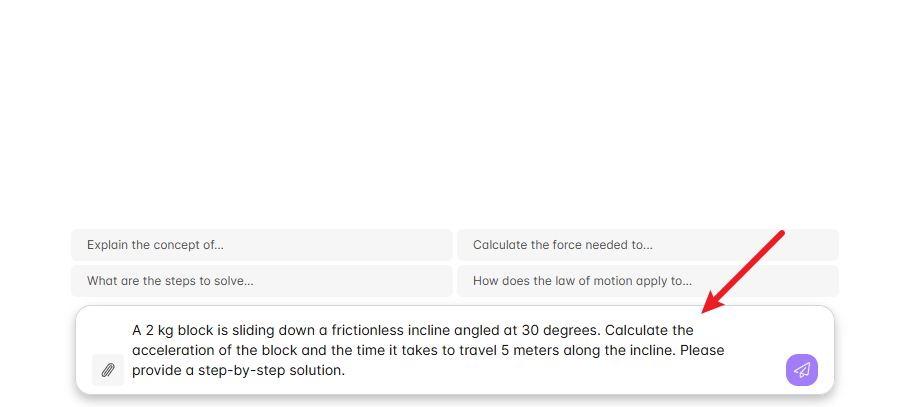Submit the physics question via purple button
This screenshot has width=900, height=407.
click(802, 370)
